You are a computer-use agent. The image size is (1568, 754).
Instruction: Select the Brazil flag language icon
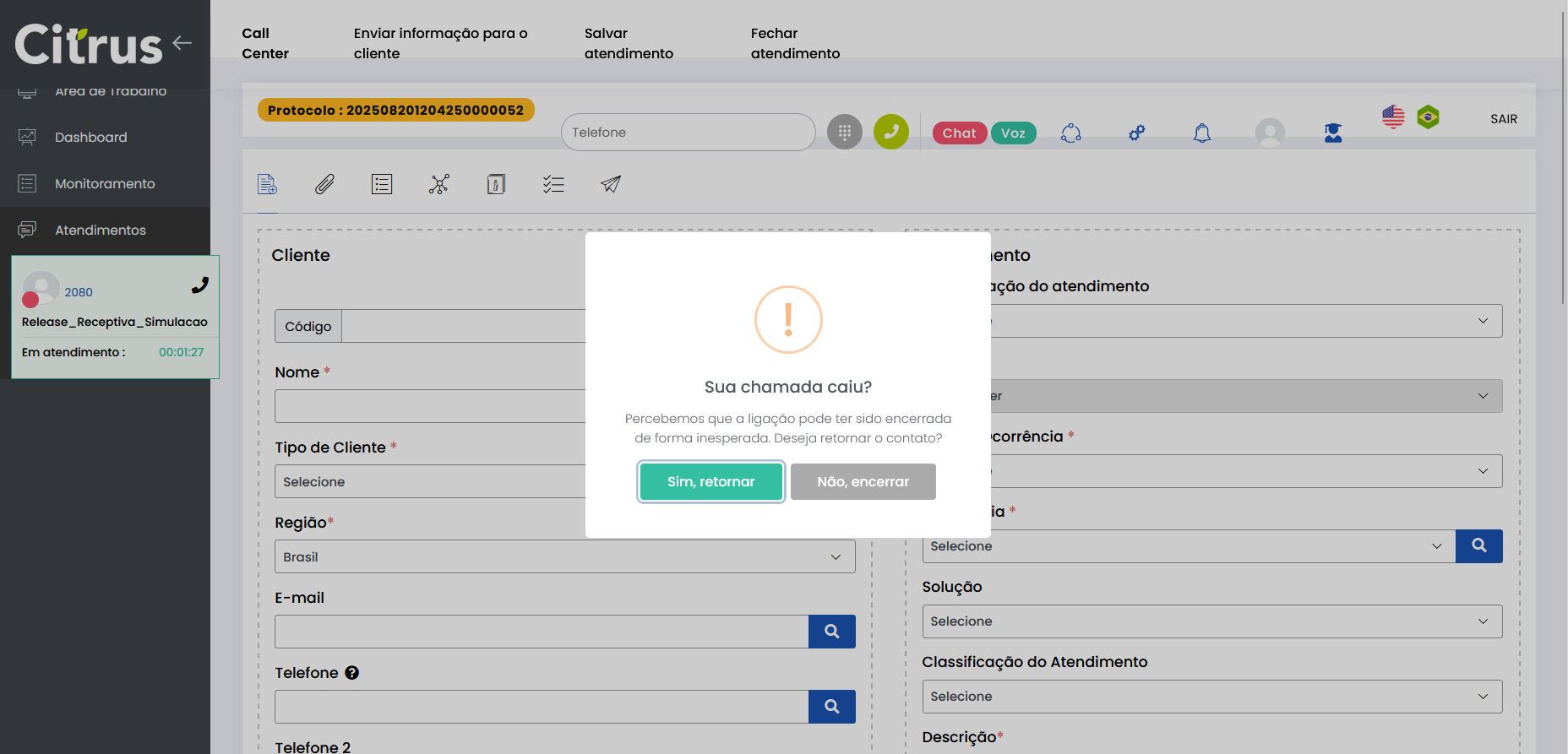pyautogui.click(x=1428, y=117)
